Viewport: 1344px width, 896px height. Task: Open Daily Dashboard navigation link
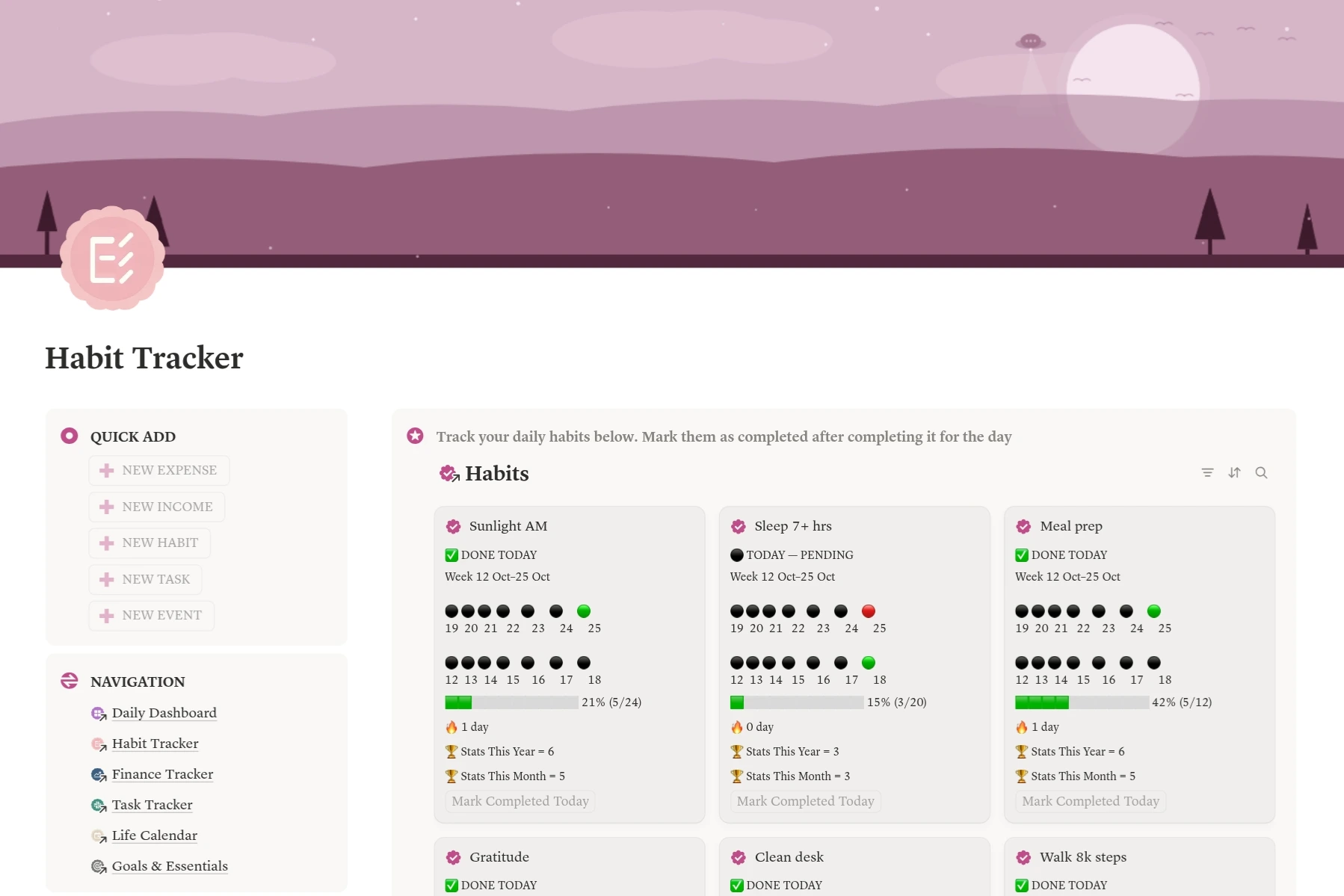[164, 713]
